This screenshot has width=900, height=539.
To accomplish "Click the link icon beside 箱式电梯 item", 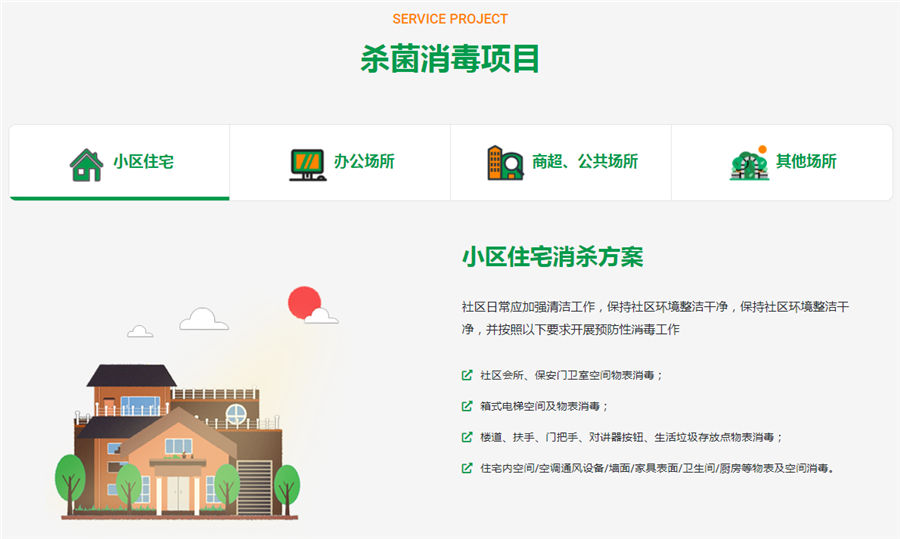I will (467, 406).
